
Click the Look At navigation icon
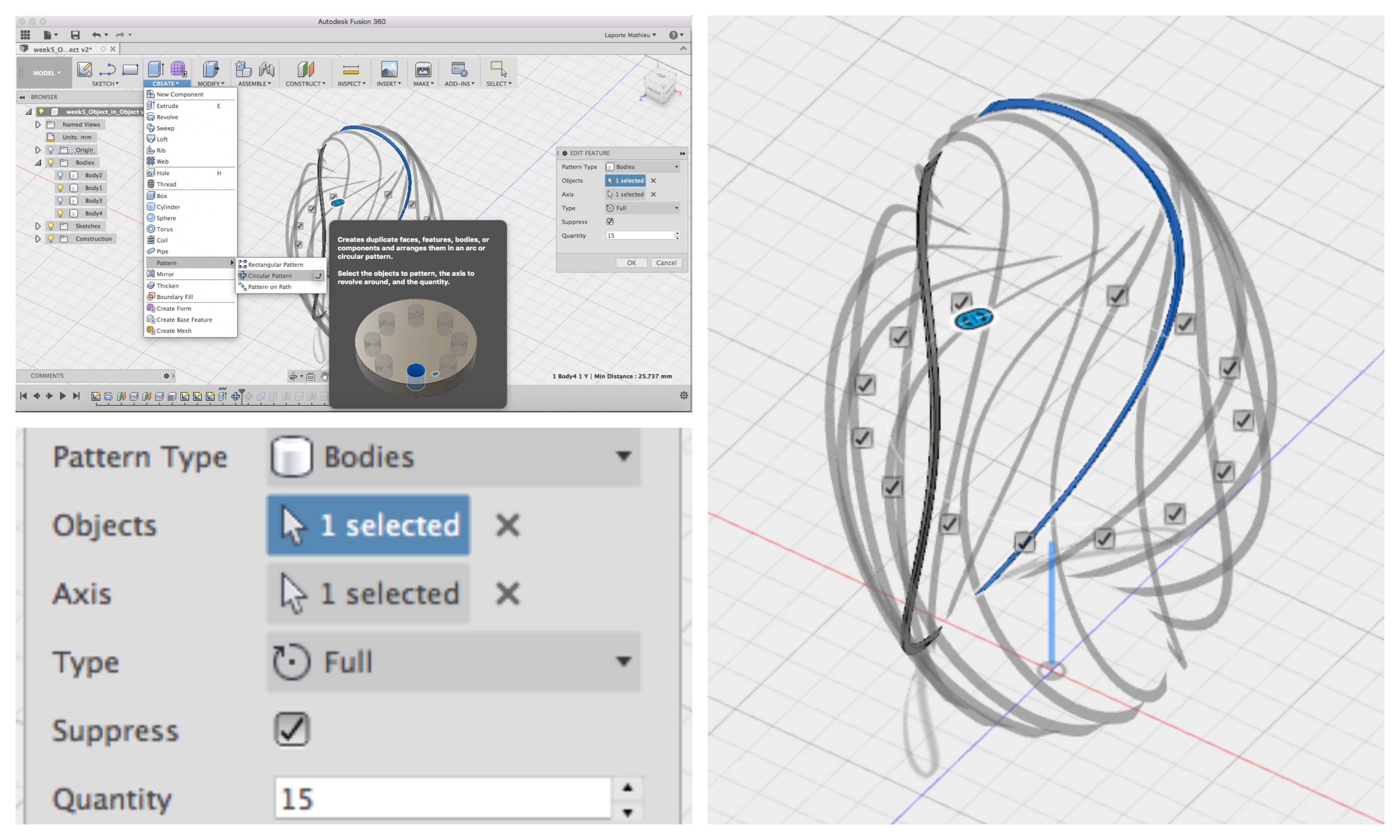[x=311, y=376]
